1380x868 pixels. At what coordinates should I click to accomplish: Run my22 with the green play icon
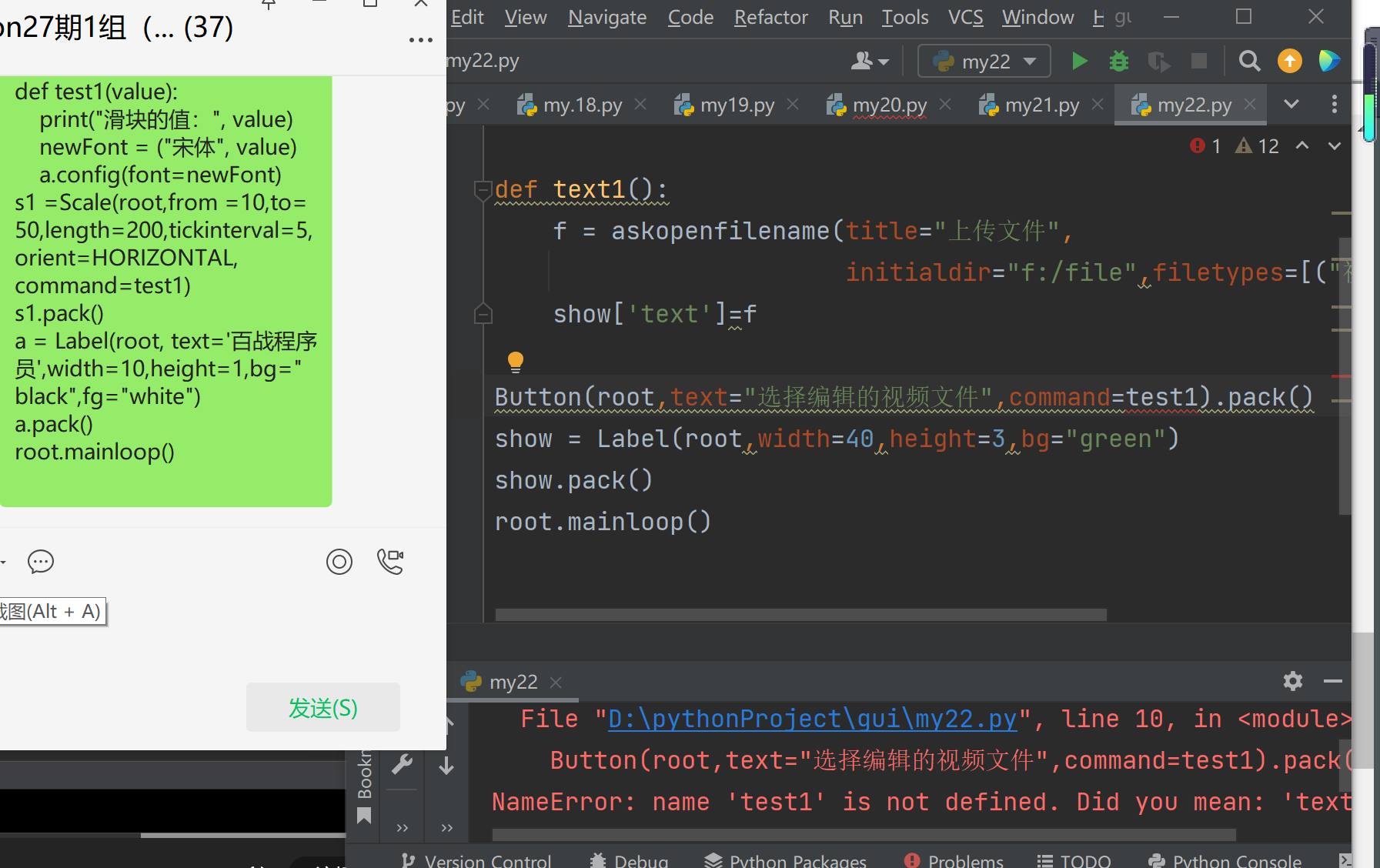point(1079,61)
